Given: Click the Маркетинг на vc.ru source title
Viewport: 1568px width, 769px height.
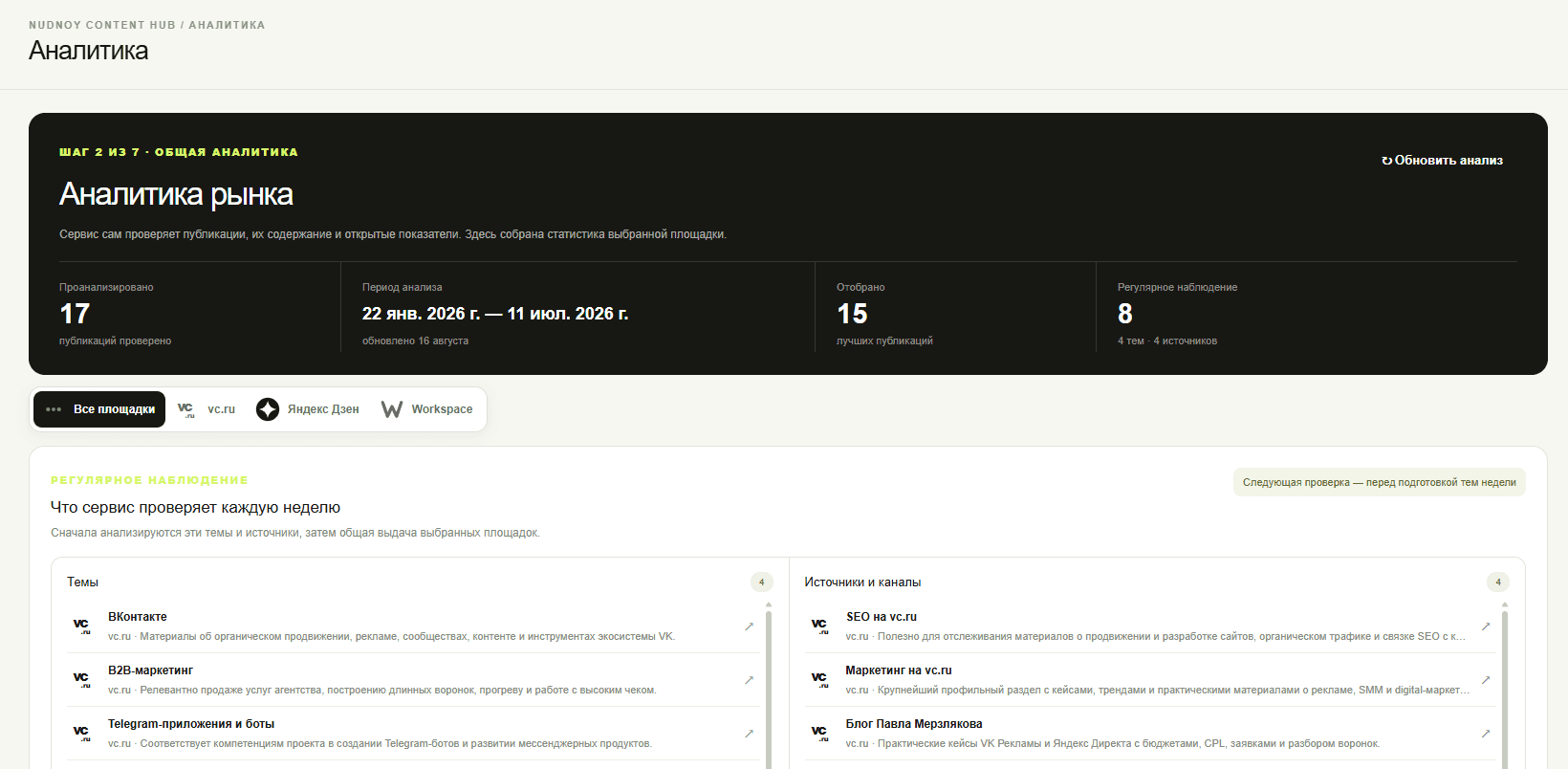Looking at the screenshot, I should click(x=899, y=670).
